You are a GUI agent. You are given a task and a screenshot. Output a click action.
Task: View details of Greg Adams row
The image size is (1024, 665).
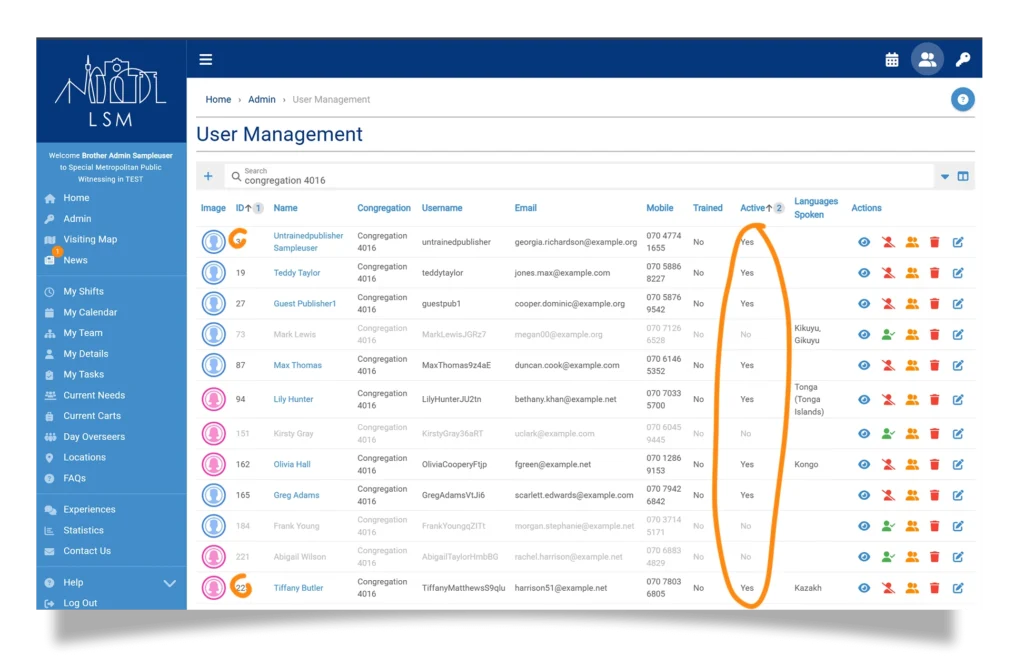863,495
